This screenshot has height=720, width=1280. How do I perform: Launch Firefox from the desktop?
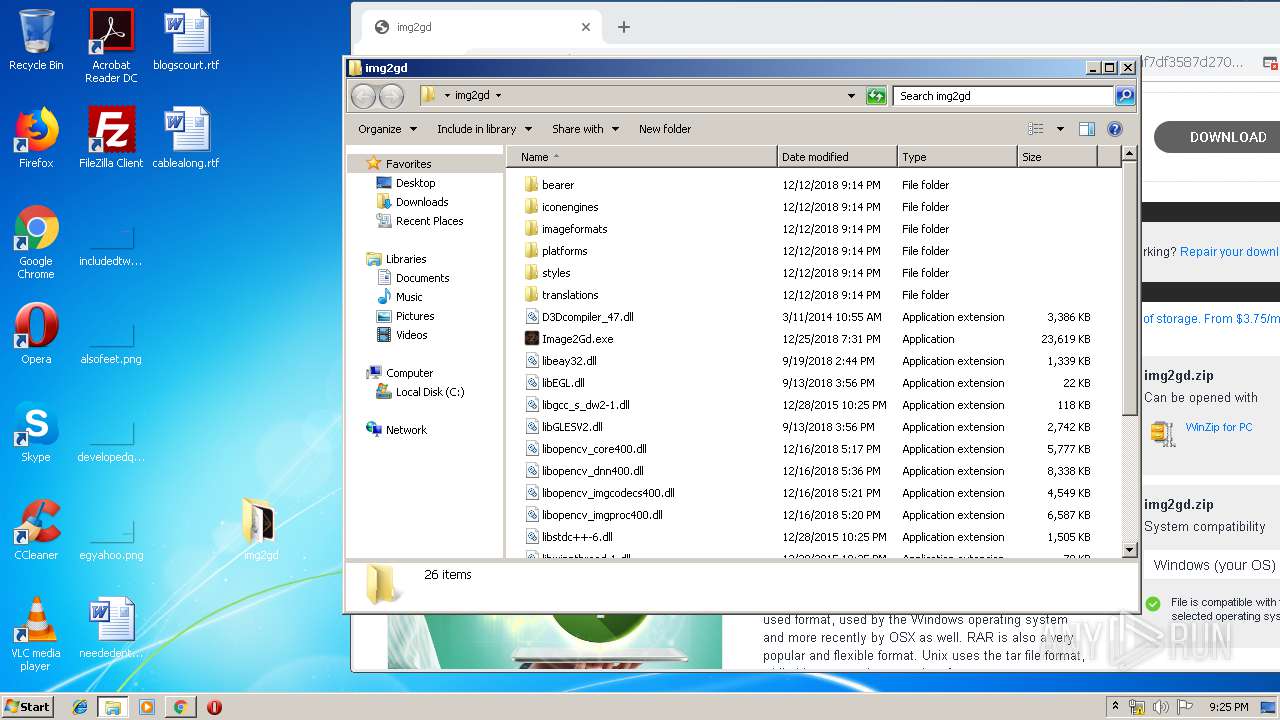[36, 138]
